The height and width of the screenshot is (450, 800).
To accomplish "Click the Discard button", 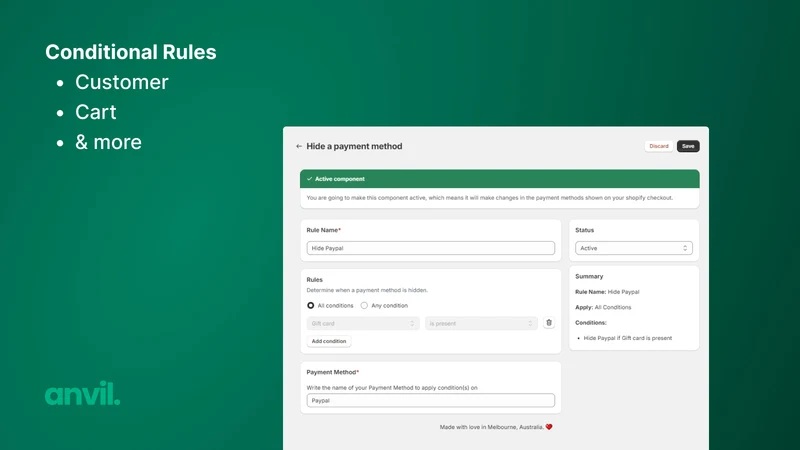I will 659,146.
